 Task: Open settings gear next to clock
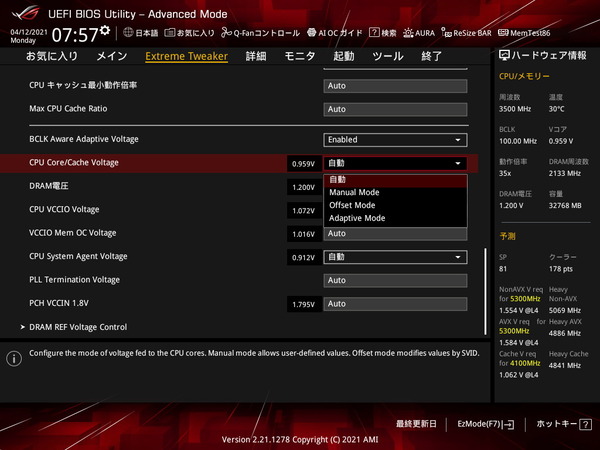tap(105, 30)
